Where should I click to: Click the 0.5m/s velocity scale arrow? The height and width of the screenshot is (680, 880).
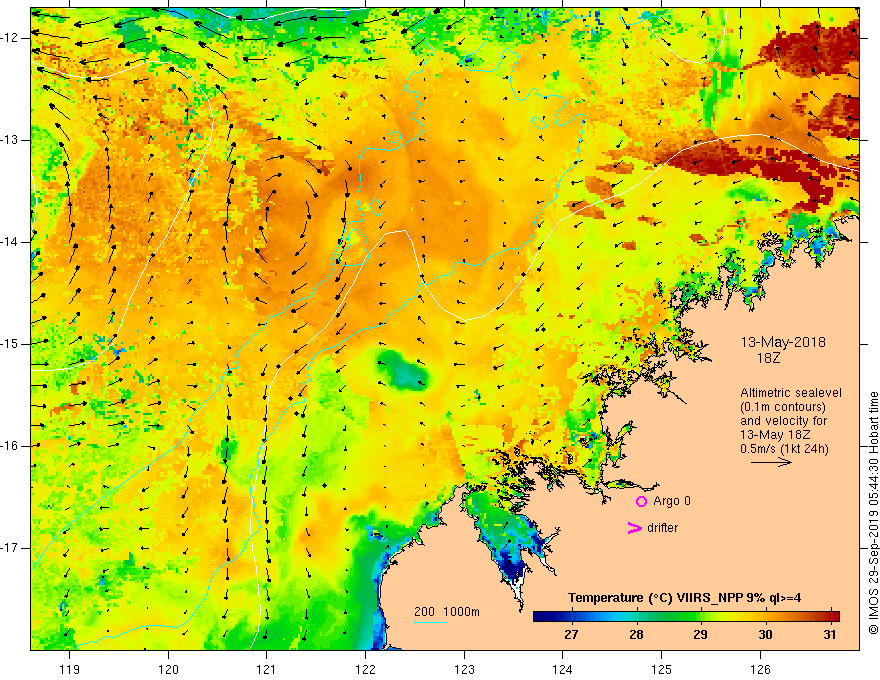click(771, 462)
